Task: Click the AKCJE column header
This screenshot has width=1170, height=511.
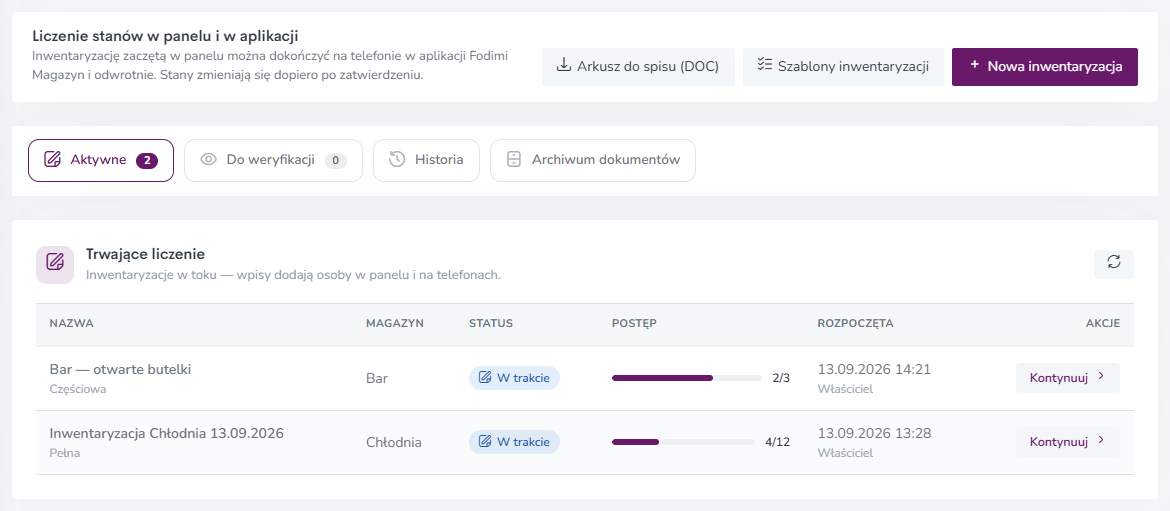Action: pyautogui.click(x=1103, y=324)
